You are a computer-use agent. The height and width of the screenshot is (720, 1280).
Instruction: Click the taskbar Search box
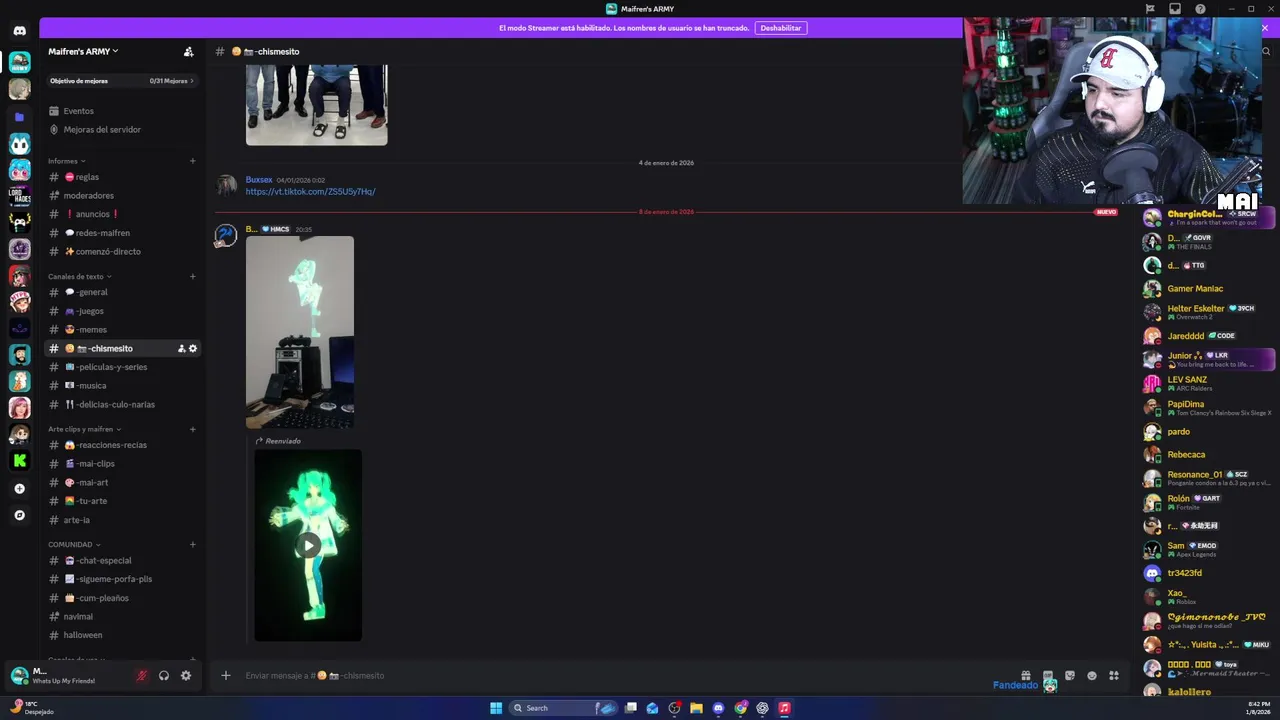(564, 708)
